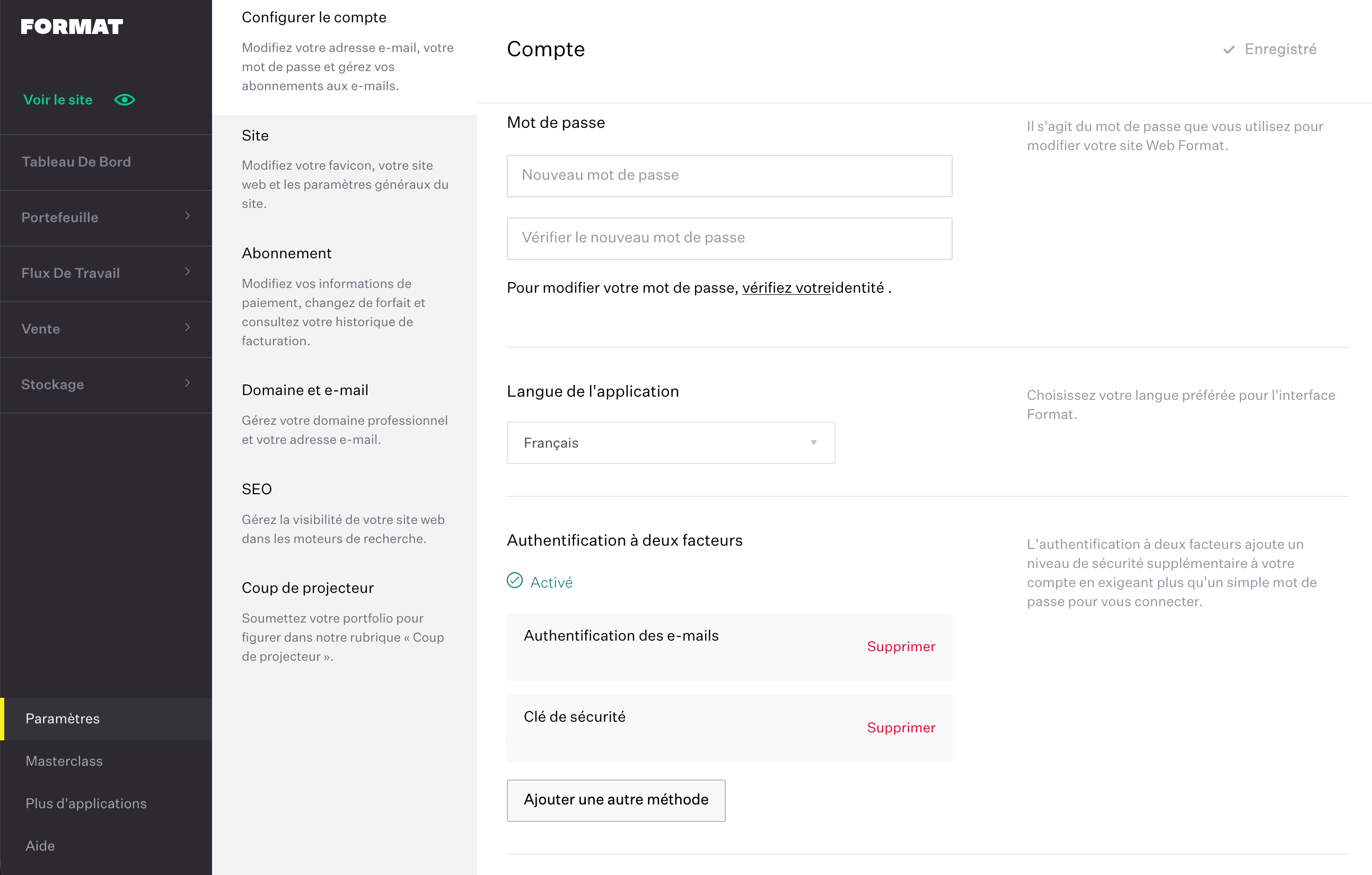
Task: Open Tableau De Bord in sidebar
Action: pos(76,162)
